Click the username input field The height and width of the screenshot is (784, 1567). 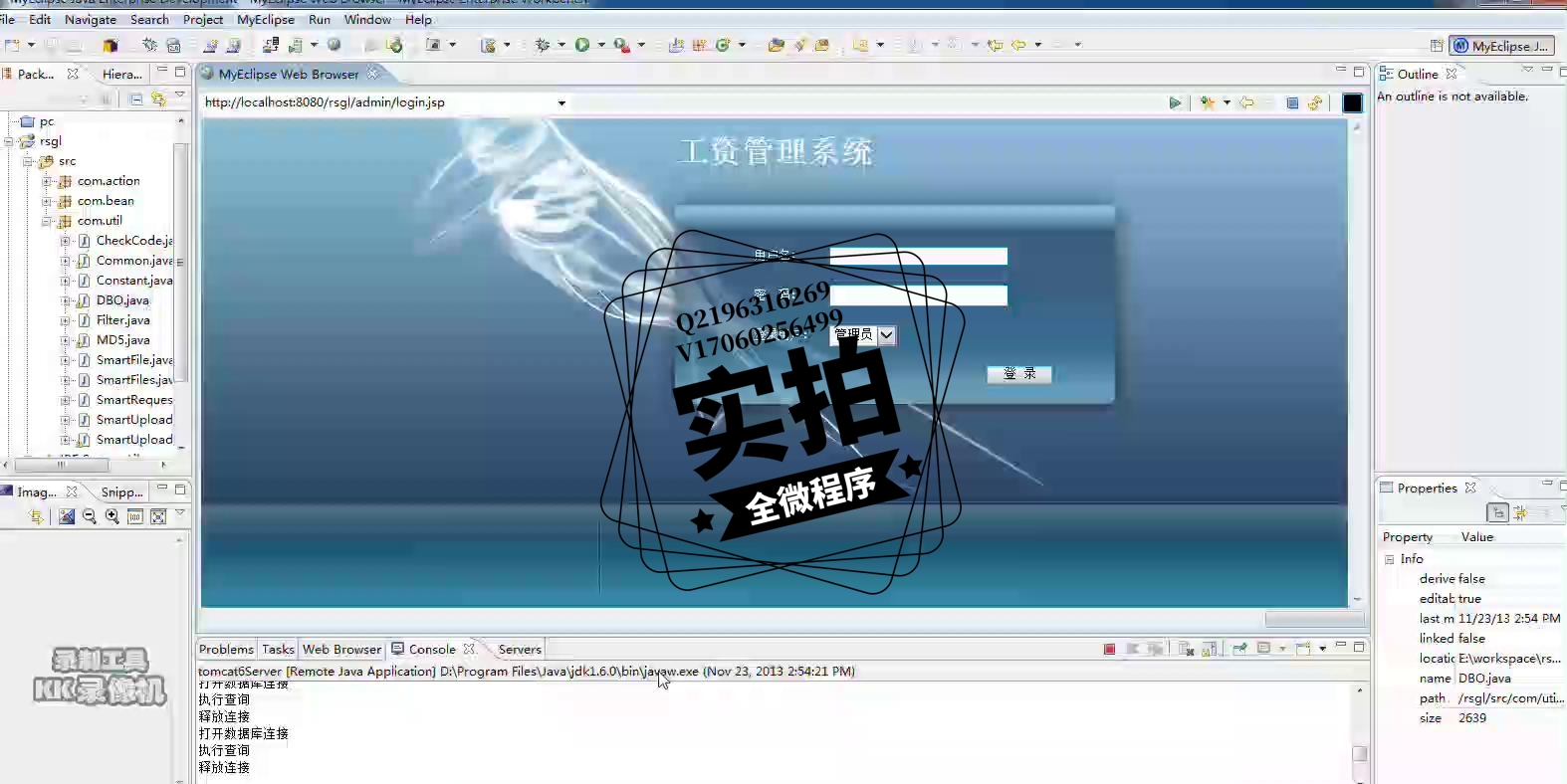pyautogui.click(x=918, y=256)
